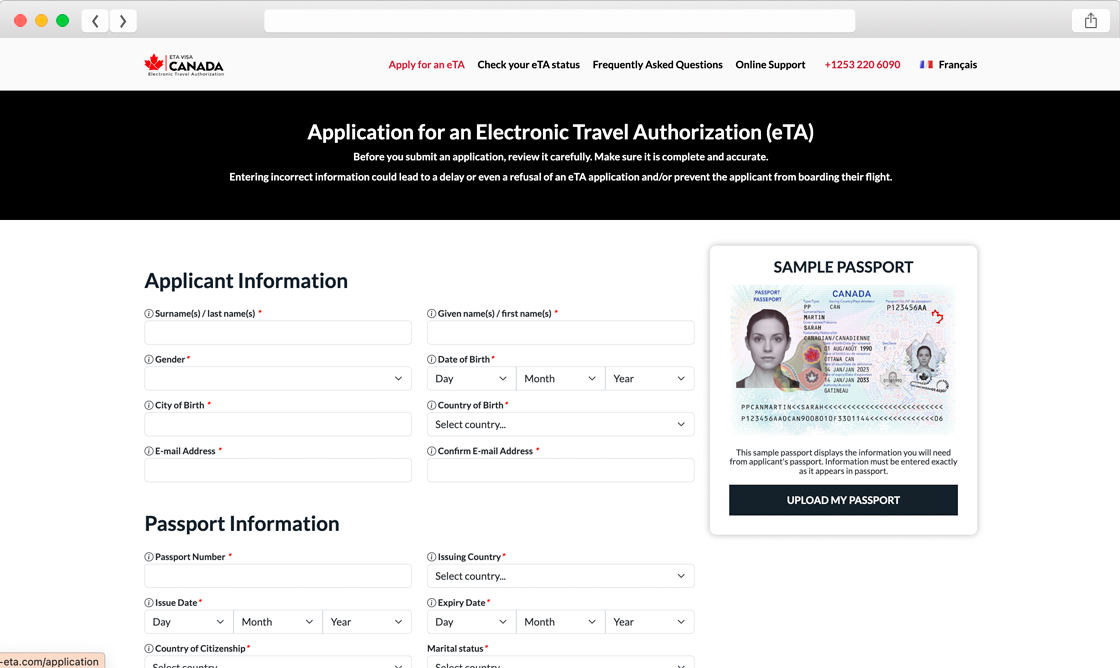The width and height of the screenshot is (1120, 668).
Task: Click info icon beside Expiry Date label
Action: 432,603
